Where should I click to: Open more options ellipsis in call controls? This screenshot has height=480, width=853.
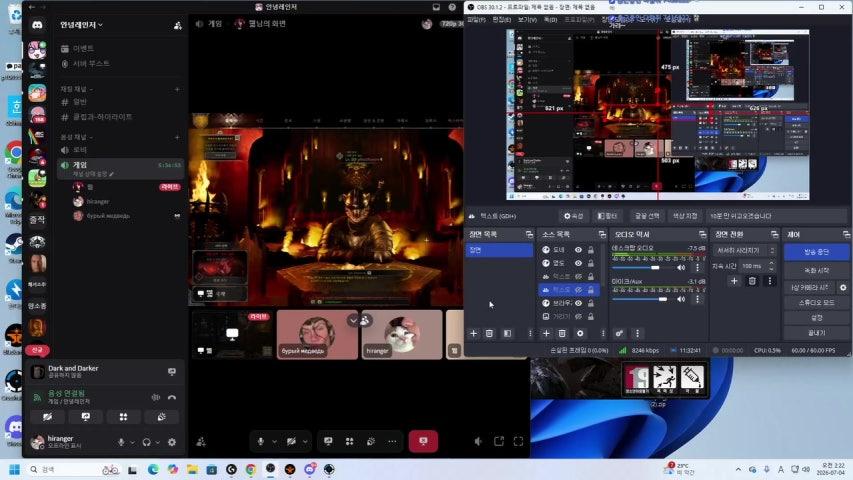(392, 441)
